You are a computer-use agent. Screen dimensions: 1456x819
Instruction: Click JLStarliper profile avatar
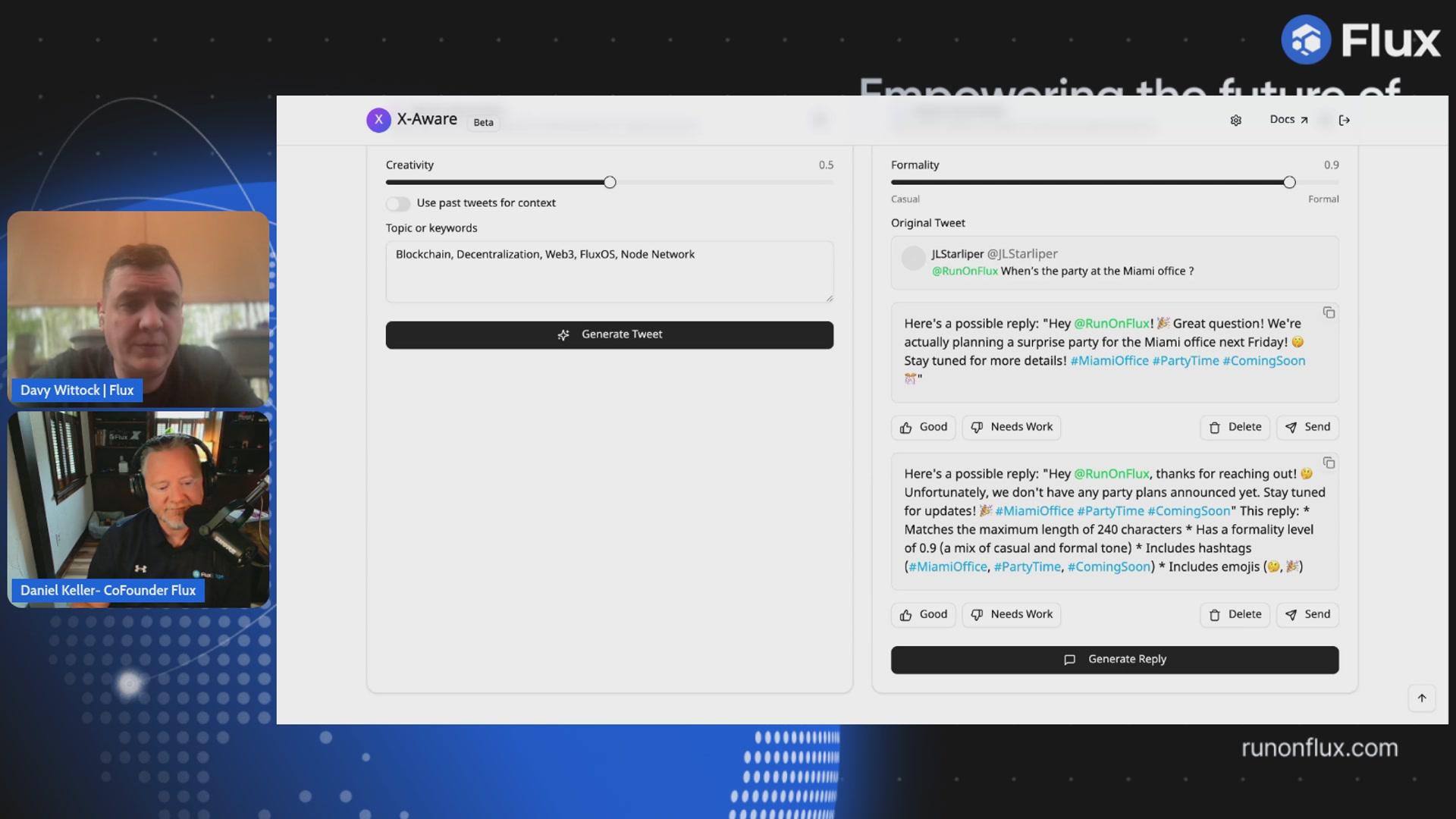tap(913, 258)
